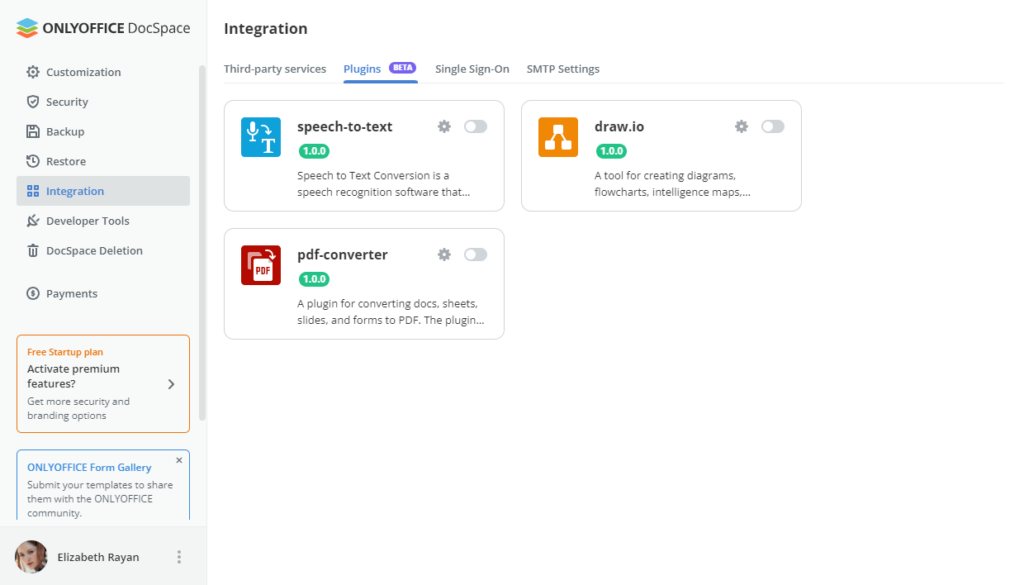Dismiss the ONLYOFFICE Form Gallery notice
The width and height of the screenshot is (1024, 585).
pos(179,460)
